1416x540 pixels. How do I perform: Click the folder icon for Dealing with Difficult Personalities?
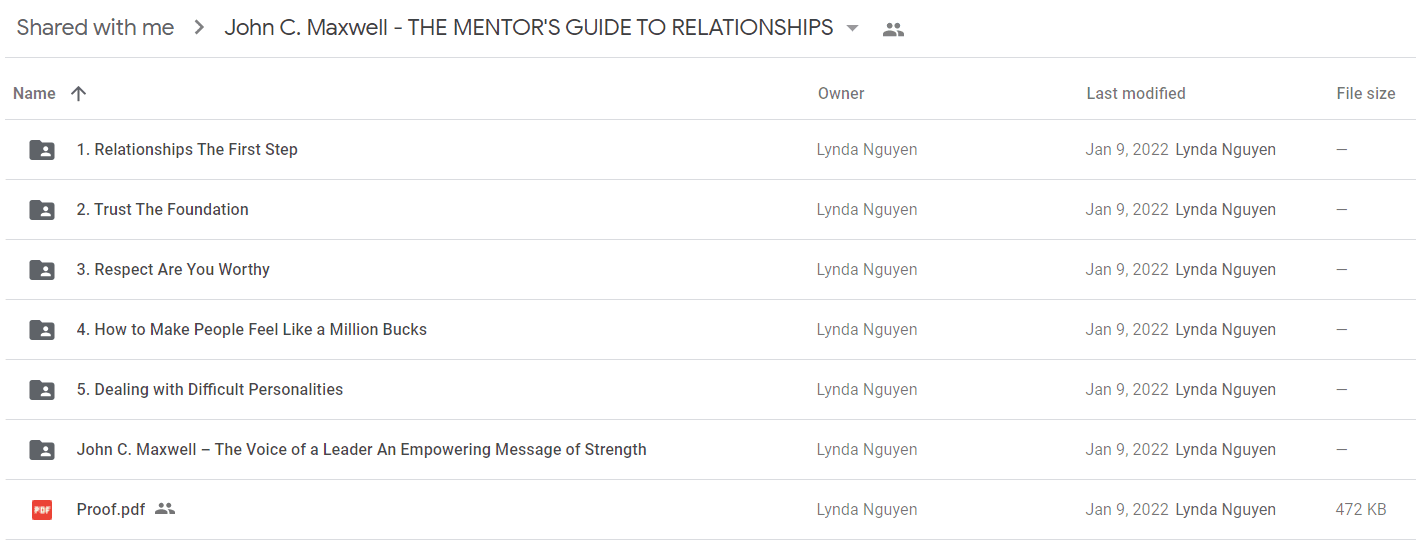42,390
